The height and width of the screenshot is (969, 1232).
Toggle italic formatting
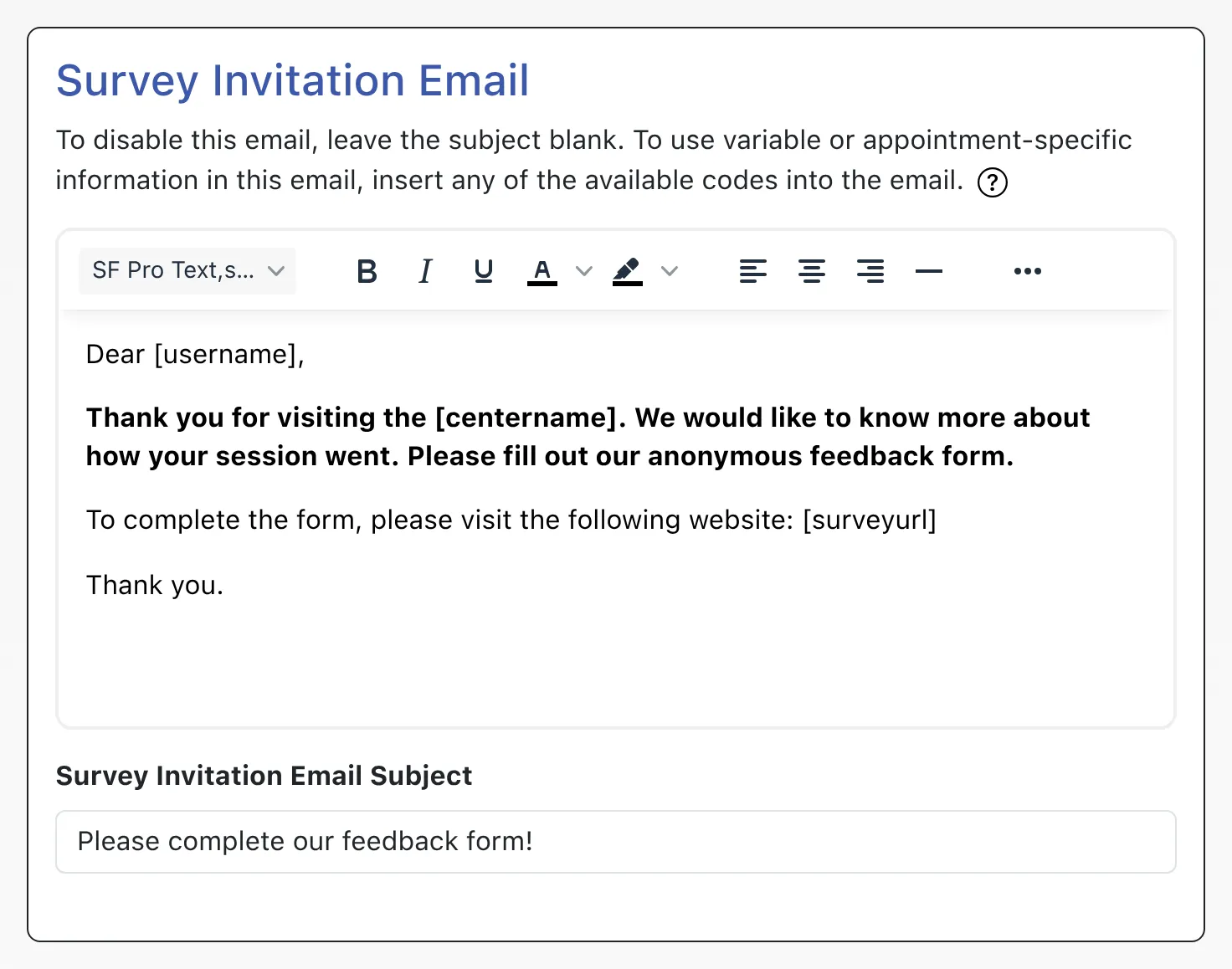click(x=425, y=271)
